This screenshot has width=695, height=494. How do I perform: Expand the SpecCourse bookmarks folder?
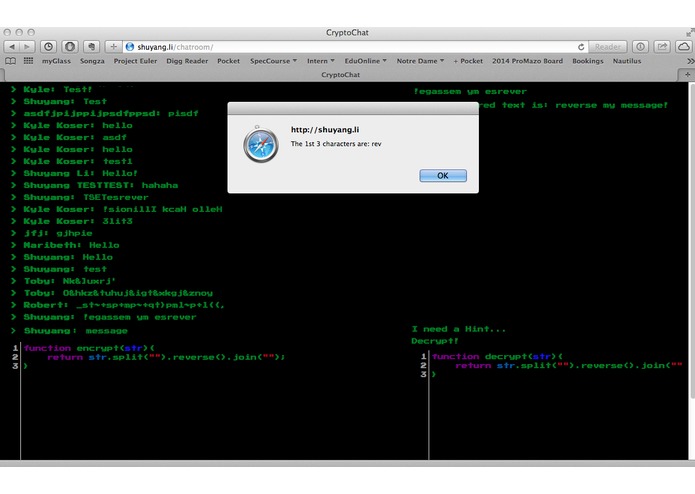click(273, 61)
